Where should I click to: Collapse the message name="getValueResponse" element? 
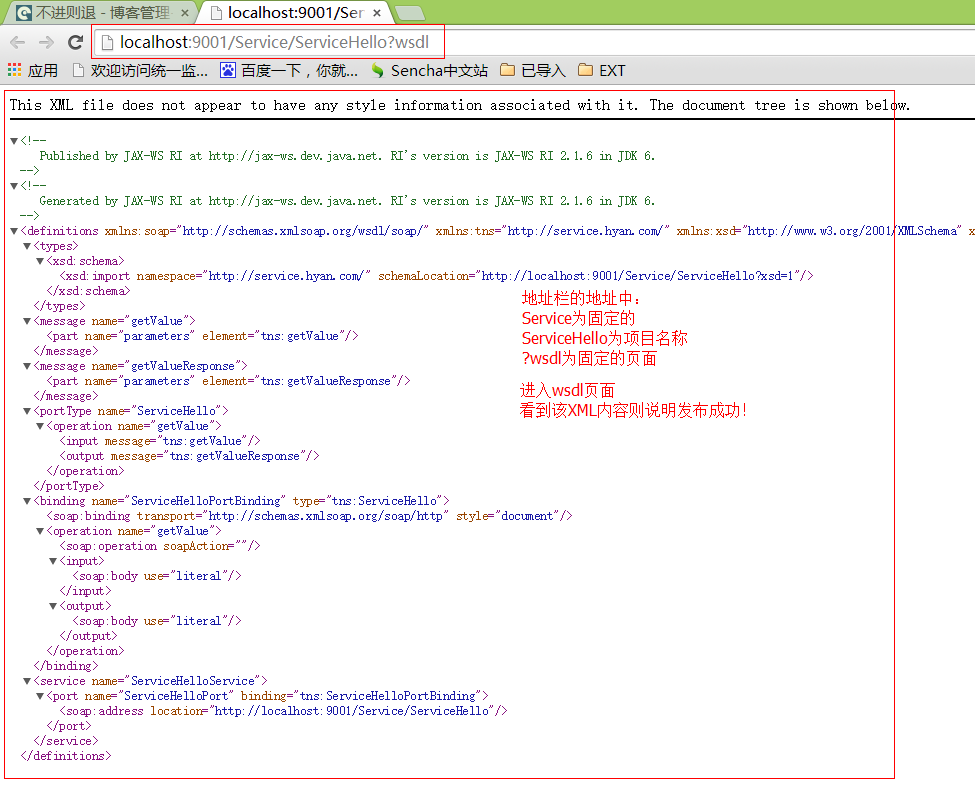pyautogui.click(x=27, y=366)
